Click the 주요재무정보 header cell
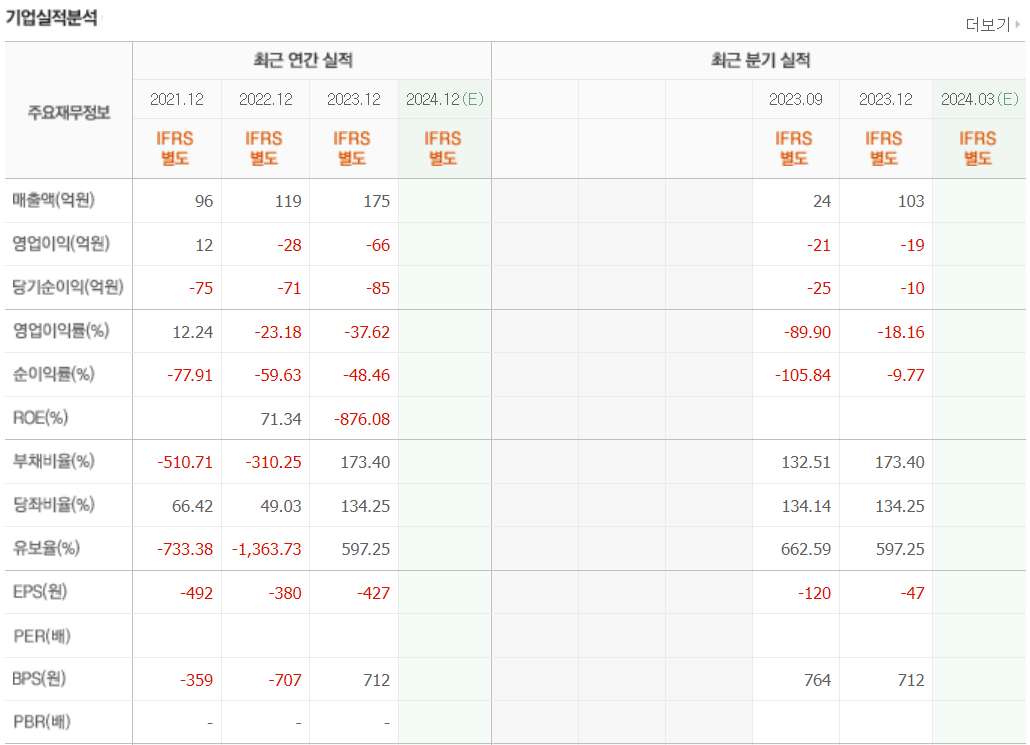 click(x=68, y=112)
